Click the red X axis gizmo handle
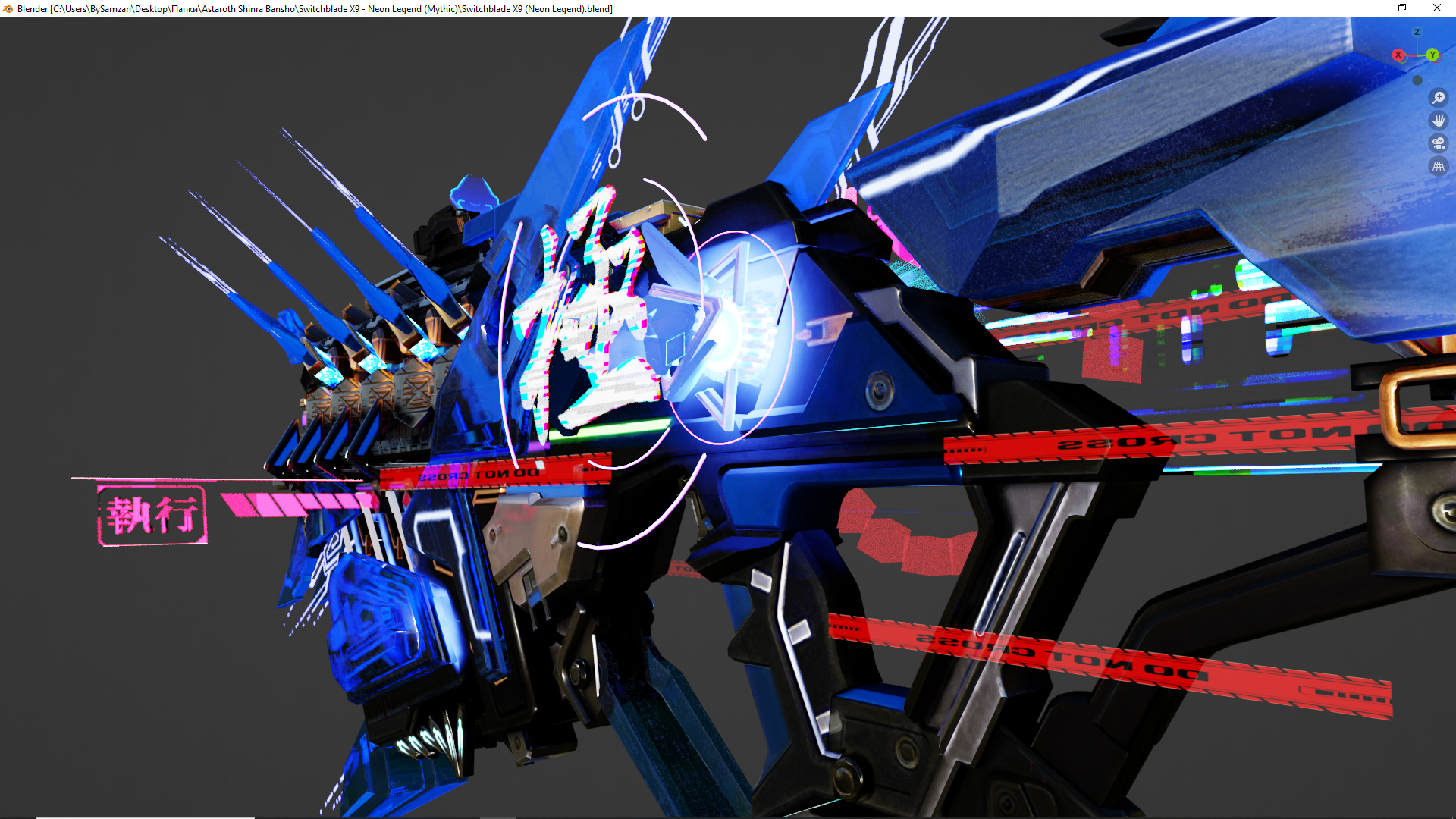1456x819 pixels. (x=1398, y=55)
